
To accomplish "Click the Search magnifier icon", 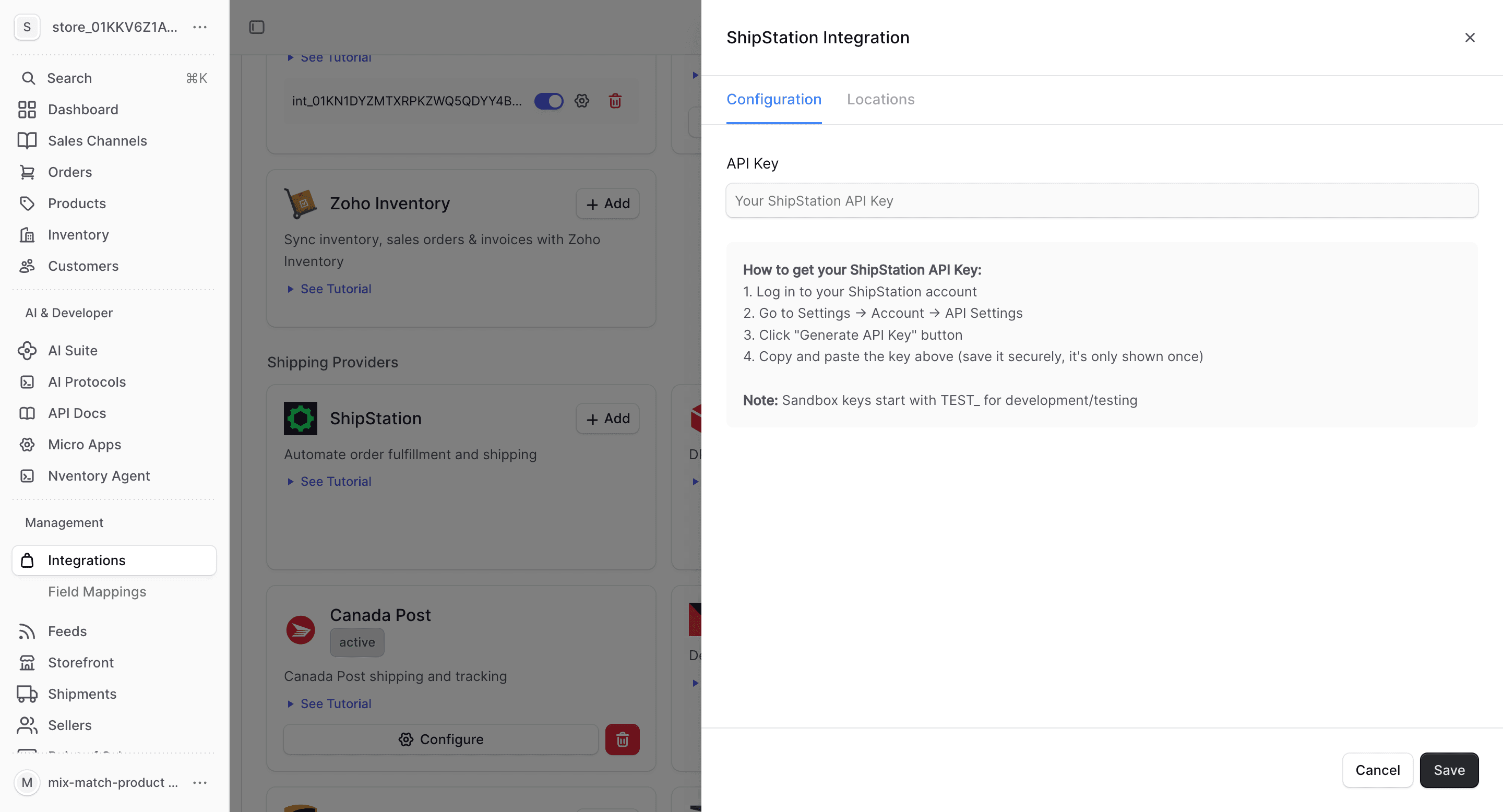I will point(28,78).
